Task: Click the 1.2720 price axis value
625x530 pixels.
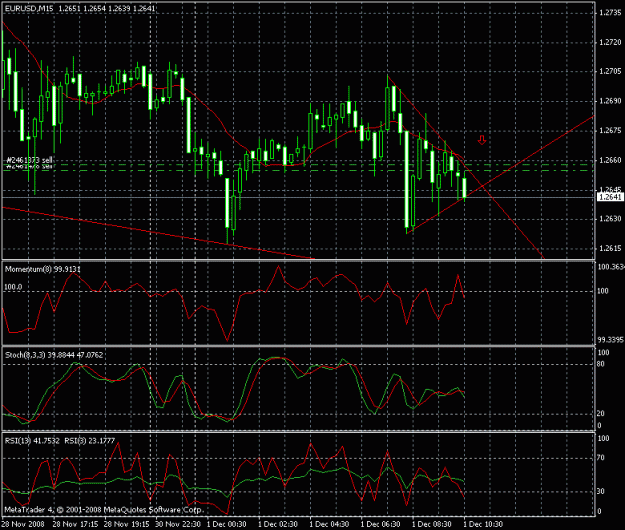Action: 610,42
